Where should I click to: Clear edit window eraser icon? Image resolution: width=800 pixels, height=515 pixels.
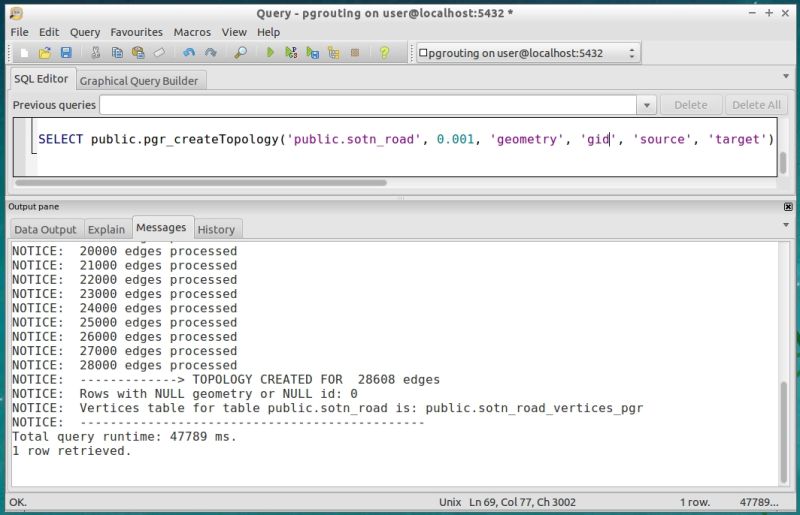click(159, 53)
